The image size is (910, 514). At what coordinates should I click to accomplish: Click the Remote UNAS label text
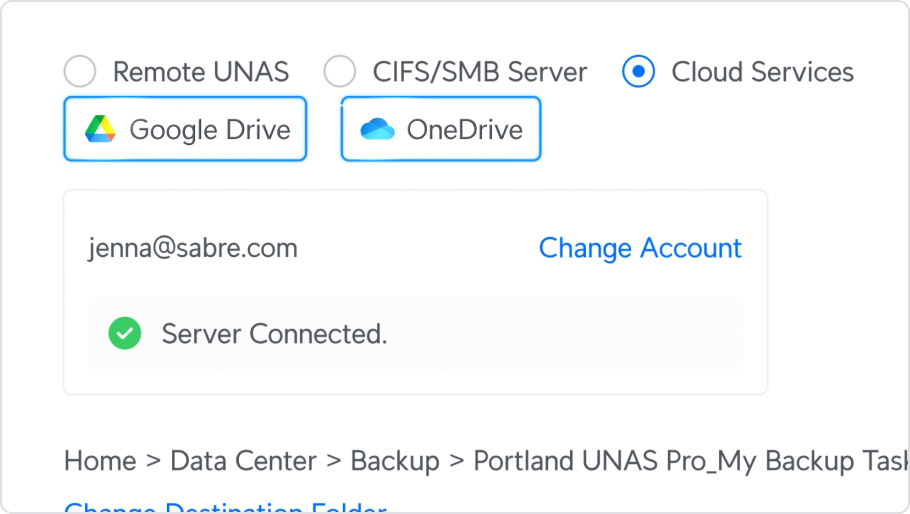(201, 72)
